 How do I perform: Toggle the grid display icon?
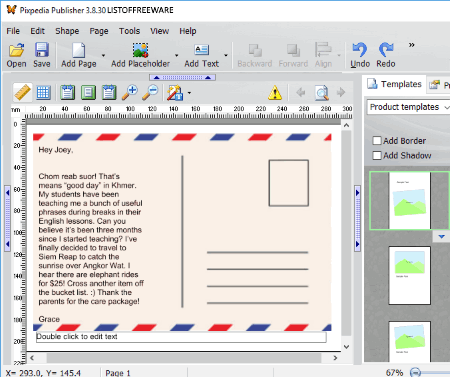(x=43, y=92)
